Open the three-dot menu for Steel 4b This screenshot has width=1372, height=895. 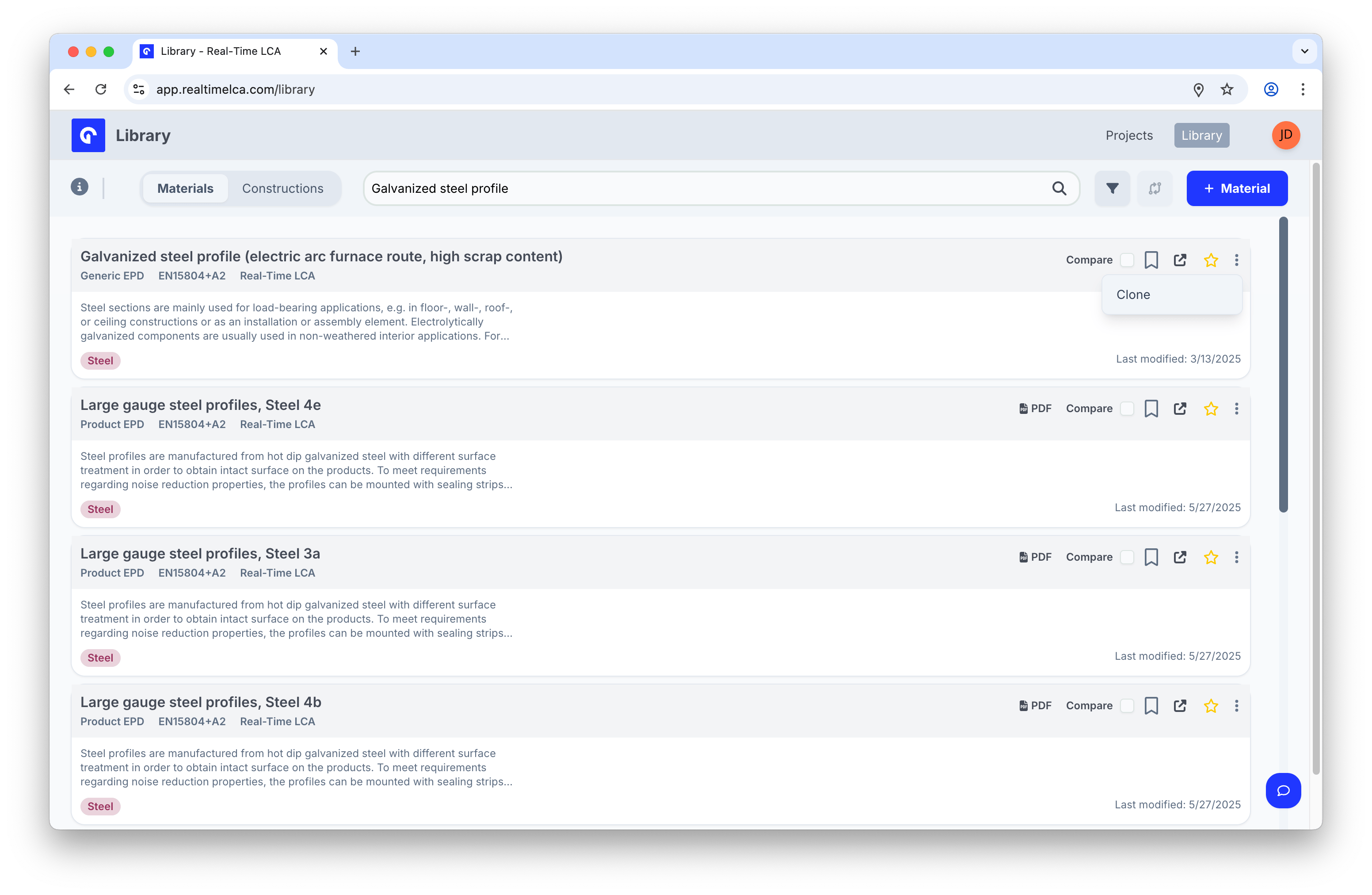1237,706
